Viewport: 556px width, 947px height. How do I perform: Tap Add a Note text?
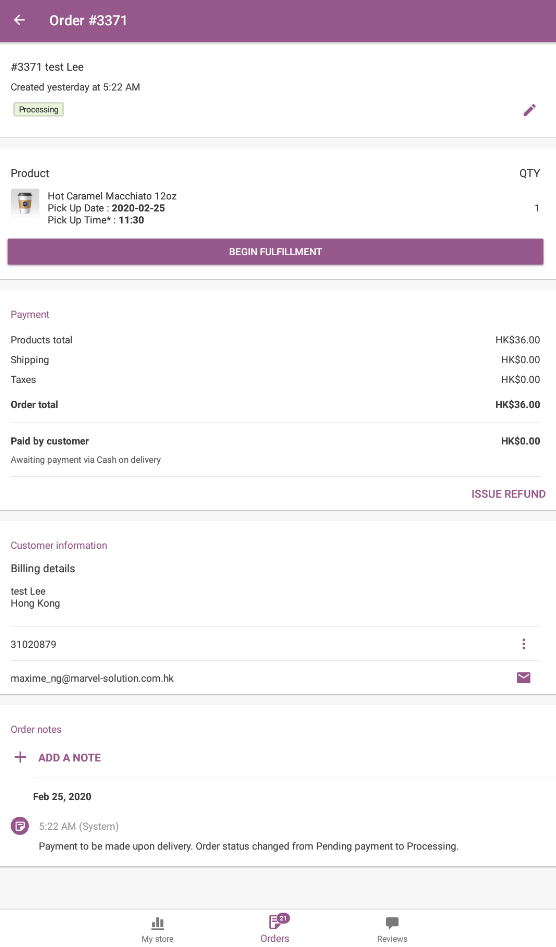69,757
